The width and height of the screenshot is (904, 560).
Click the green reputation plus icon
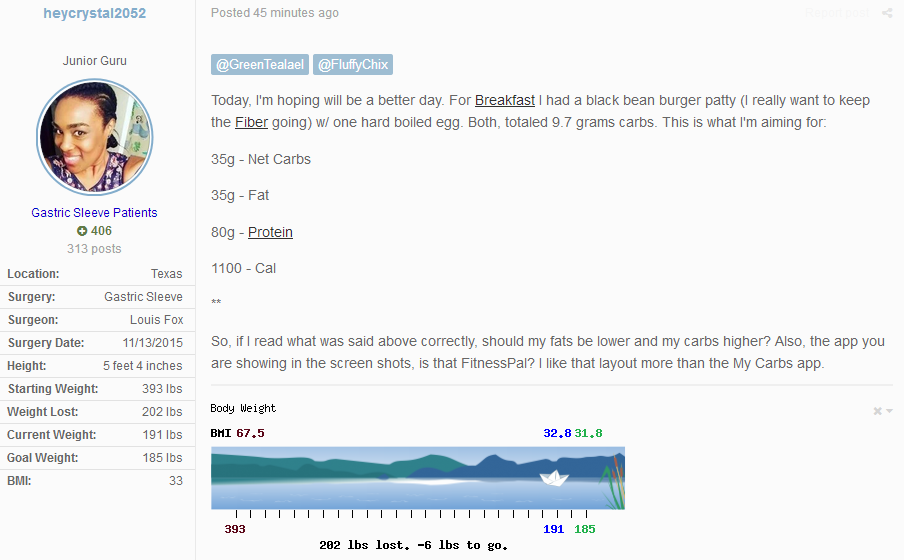(82, 231)
